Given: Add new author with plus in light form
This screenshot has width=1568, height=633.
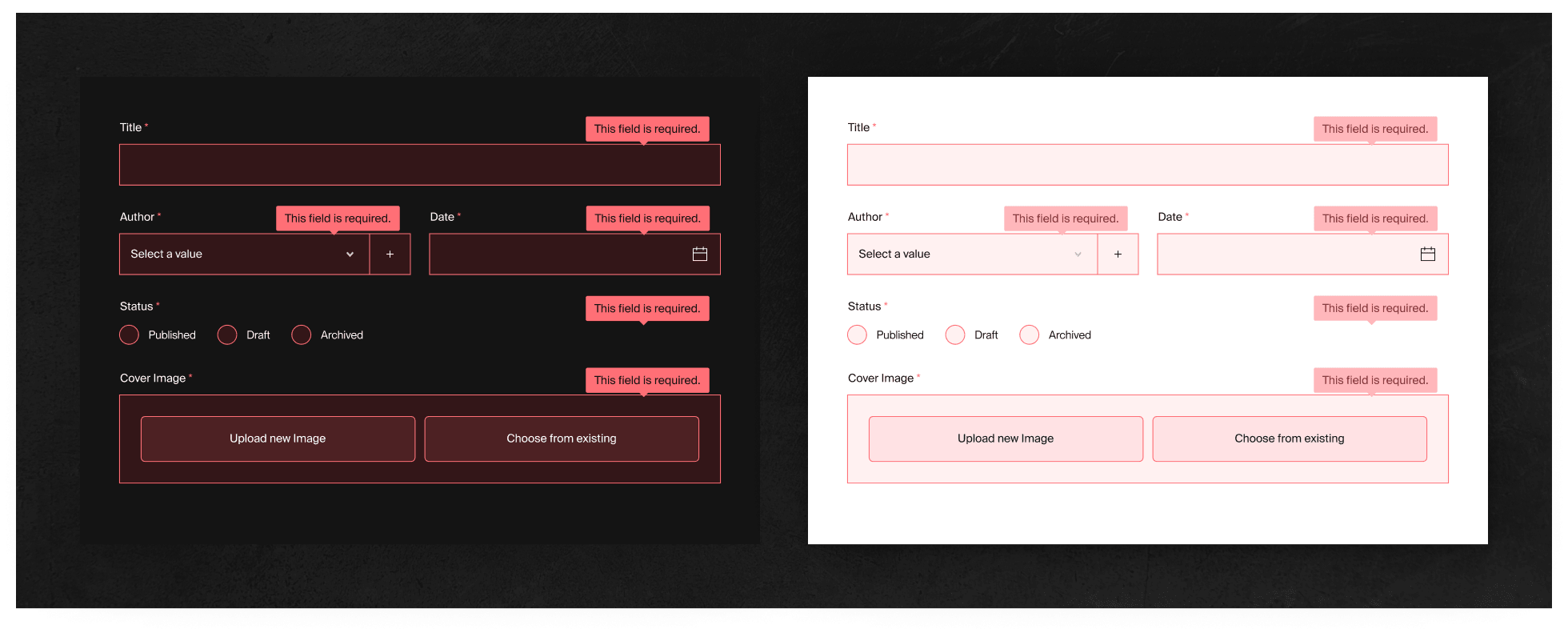Looking at the screenshot, I should tap(1118, 254).
